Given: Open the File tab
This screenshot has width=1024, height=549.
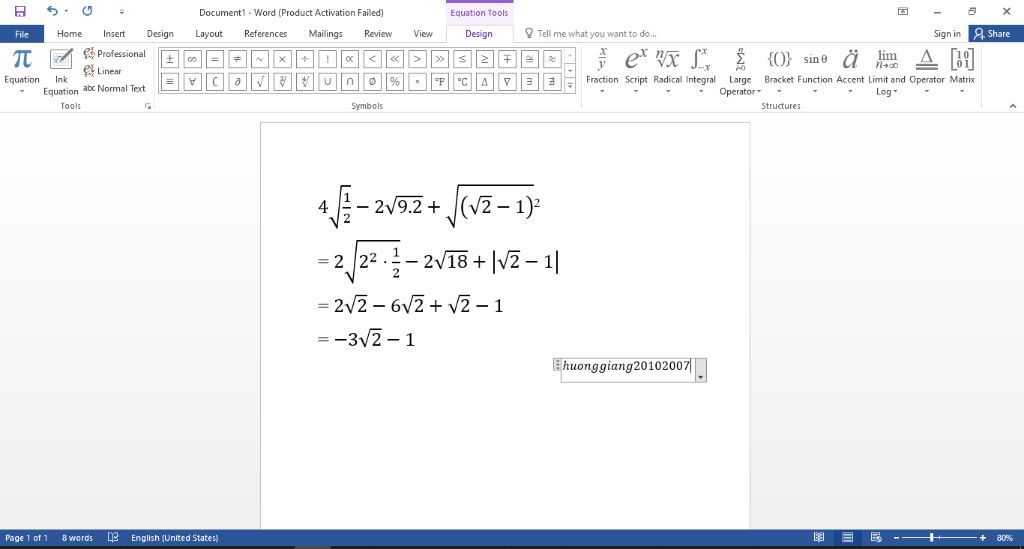Looking at the screenshot, I should point(22,34).
